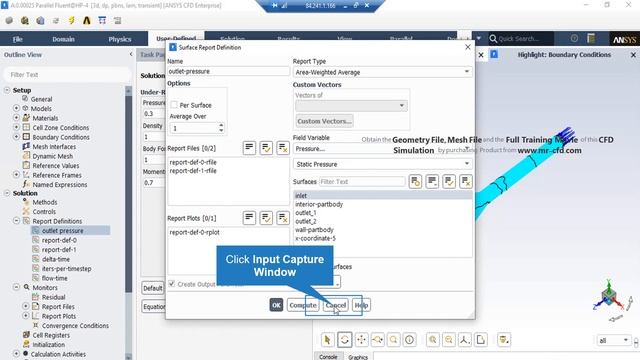Click the ANSYS 'A' logo toolbar icon

[87, 20]
